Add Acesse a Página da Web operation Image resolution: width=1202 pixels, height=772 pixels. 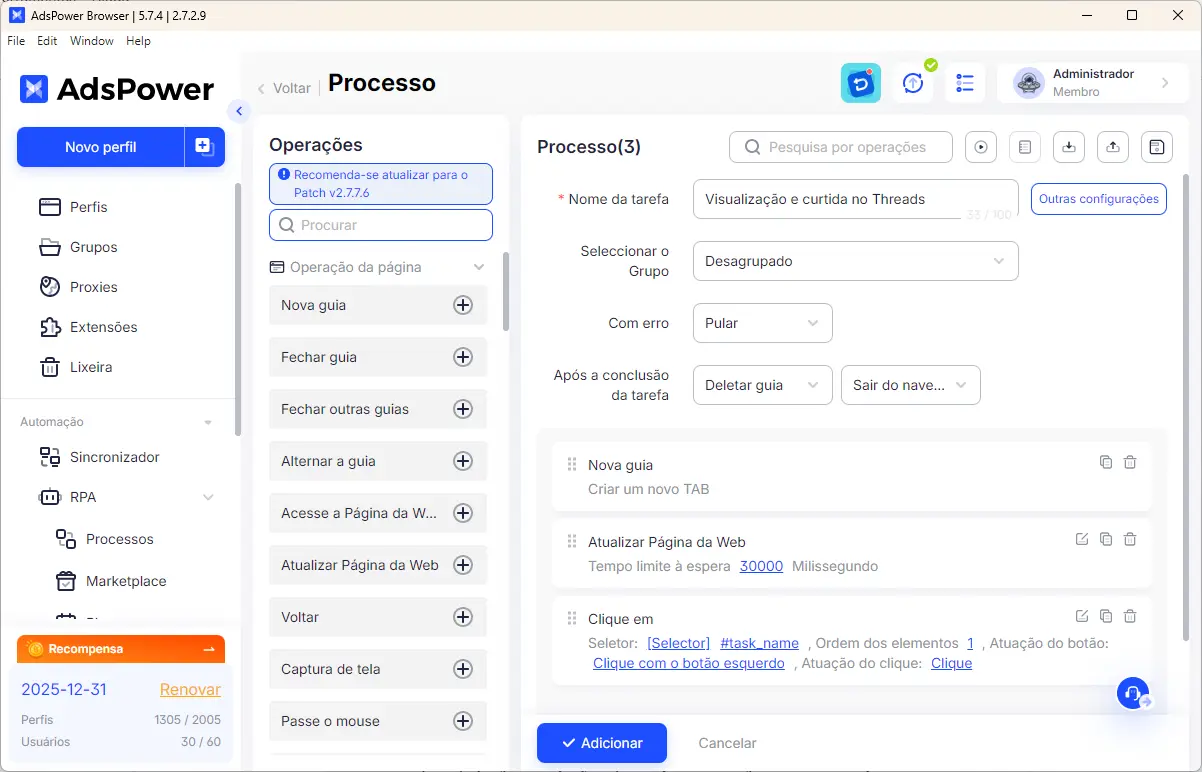pyautogui.click(x=463, y=513)
